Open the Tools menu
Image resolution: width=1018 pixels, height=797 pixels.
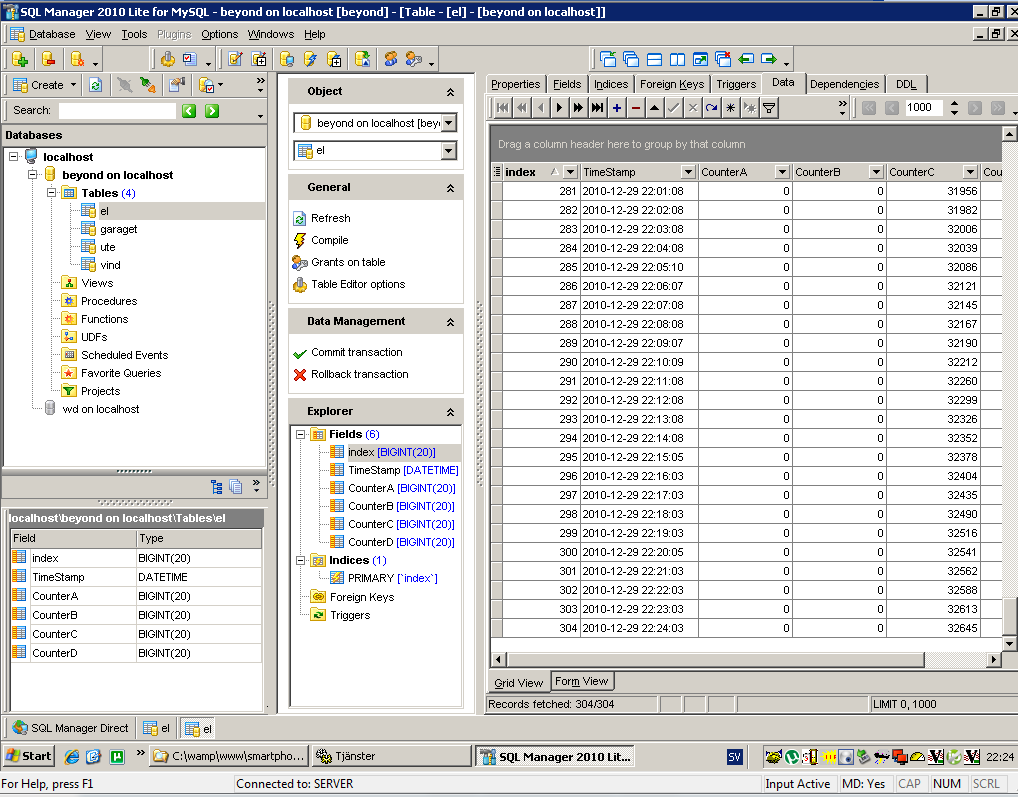(134, 34)
